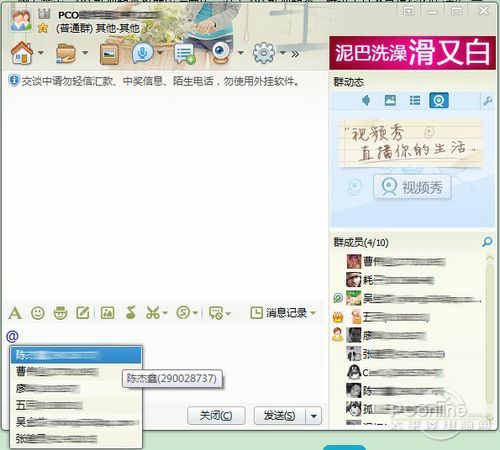Viewport: 500px width, 450px height.
Task: Expand the shared files dropdown arrow
Action: click(x=85, y=52)
